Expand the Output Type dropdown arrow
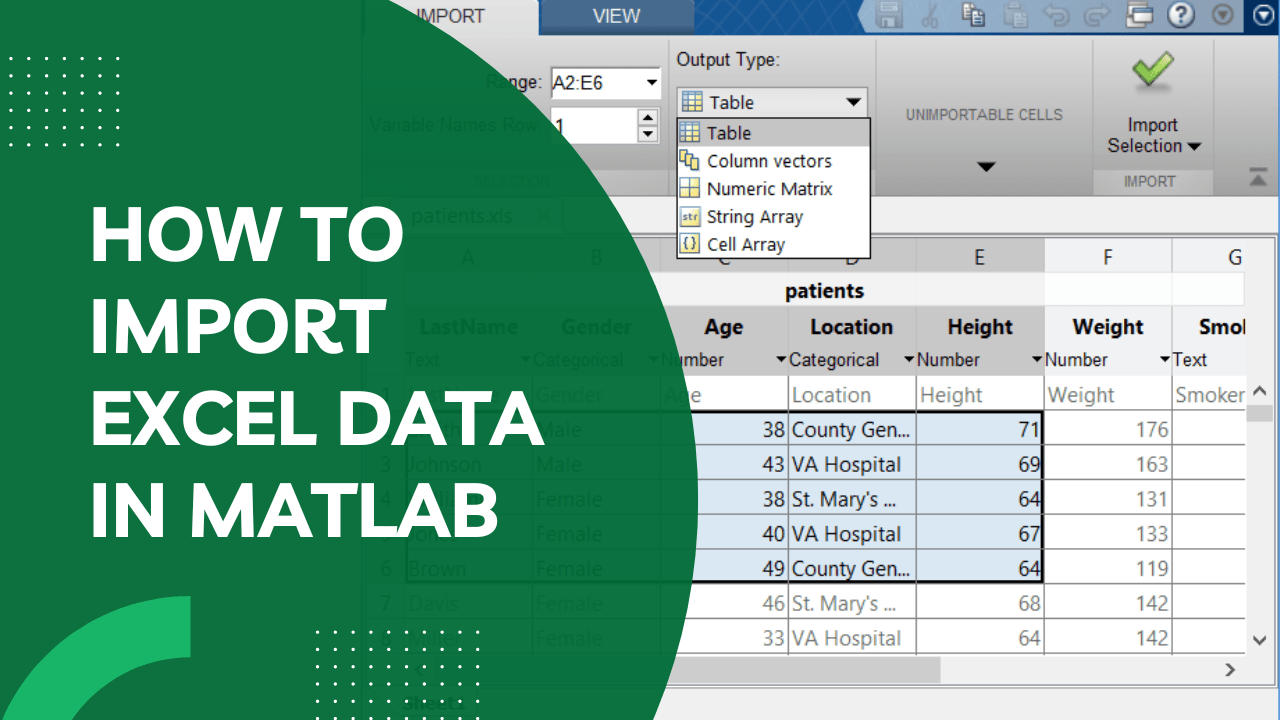Viewport: 1280px width, 720px height. 855,101
